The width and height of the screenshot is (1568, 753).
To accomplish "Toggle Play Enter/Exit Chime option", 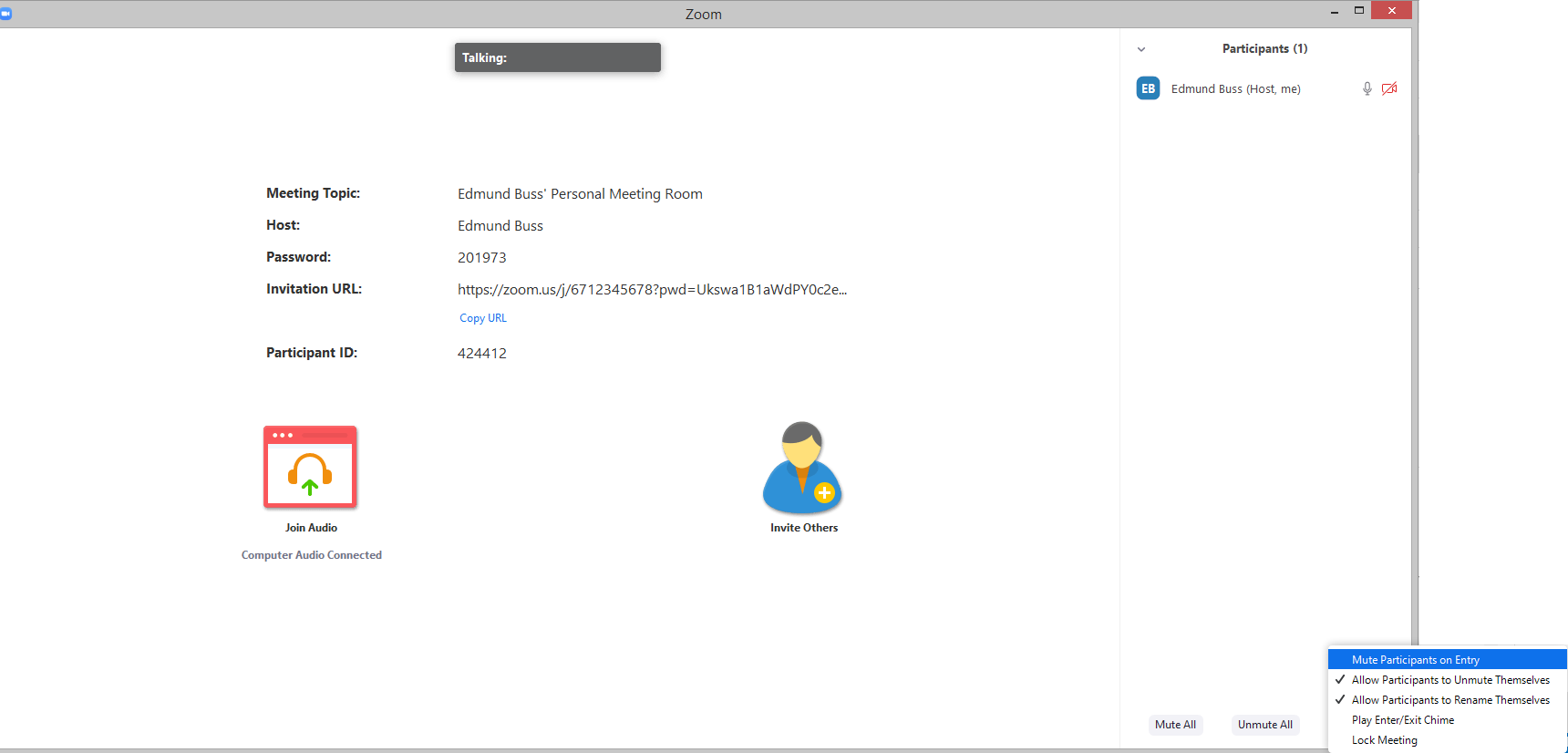I will [1448, 720].
